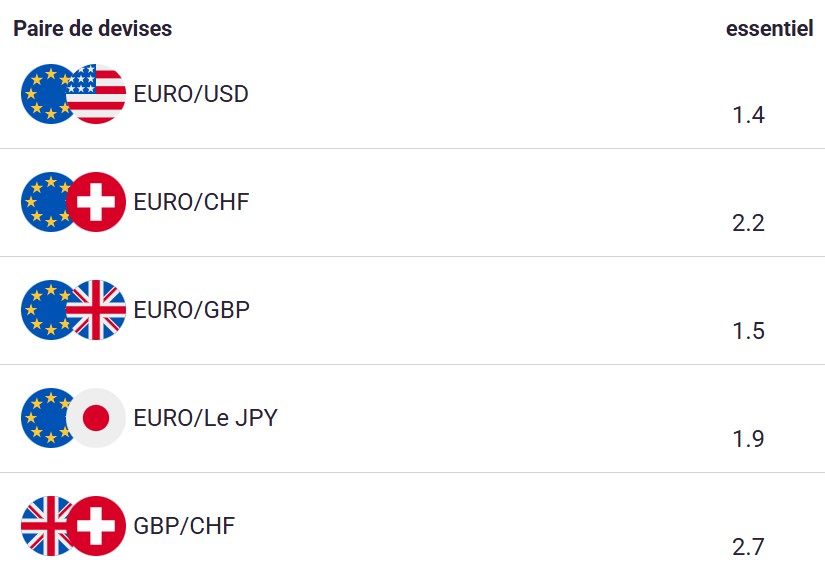Viewport: 825px width, 571px height.
Task: Select the EURO/GBP pair label
Action: pyautogui.click(x=191, y=310)
